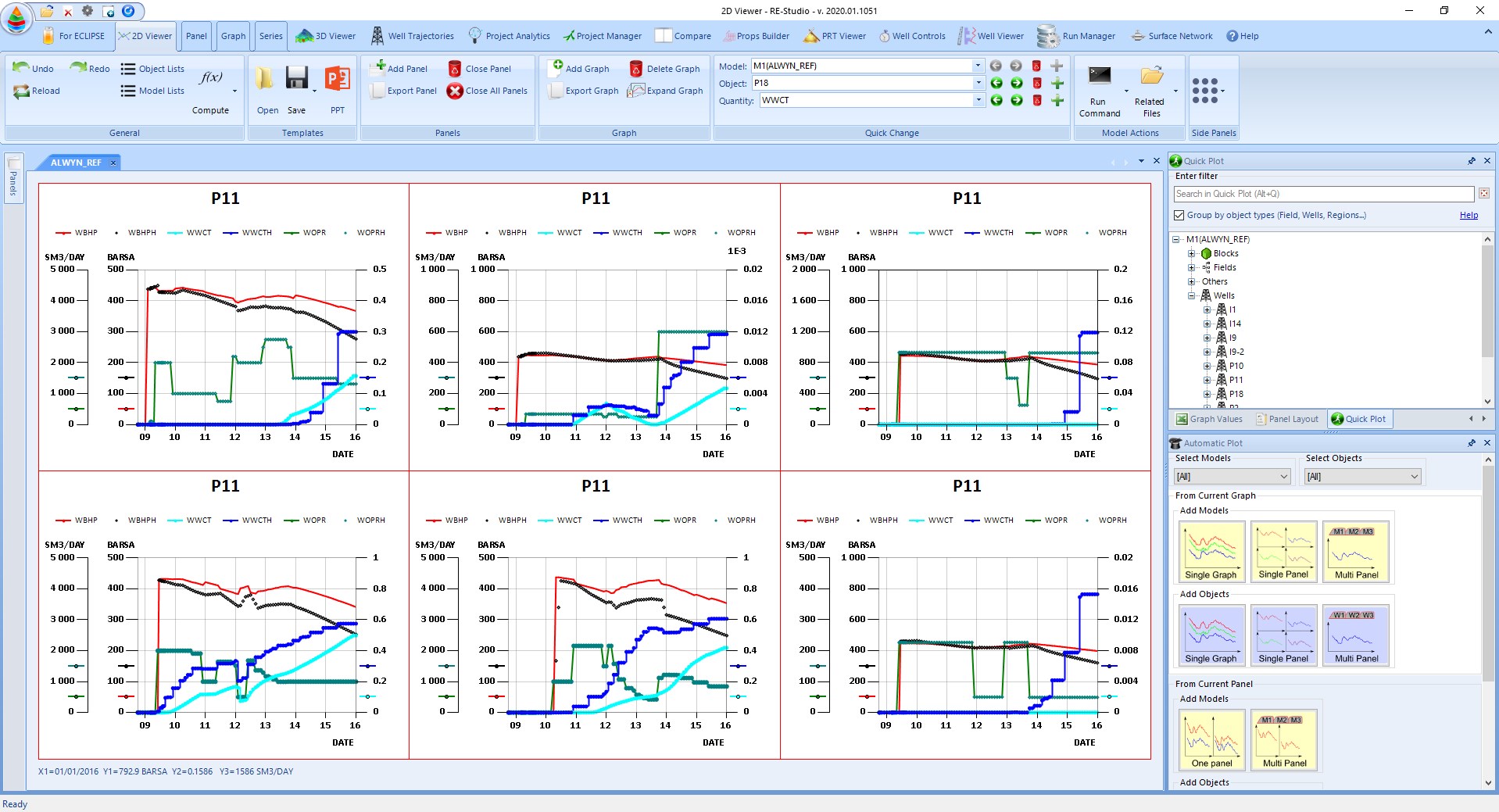Image resolution: width=1499 pixels, height=812 pixels.
Task: Click Export Panel
Action: click(x=402, y=91)
